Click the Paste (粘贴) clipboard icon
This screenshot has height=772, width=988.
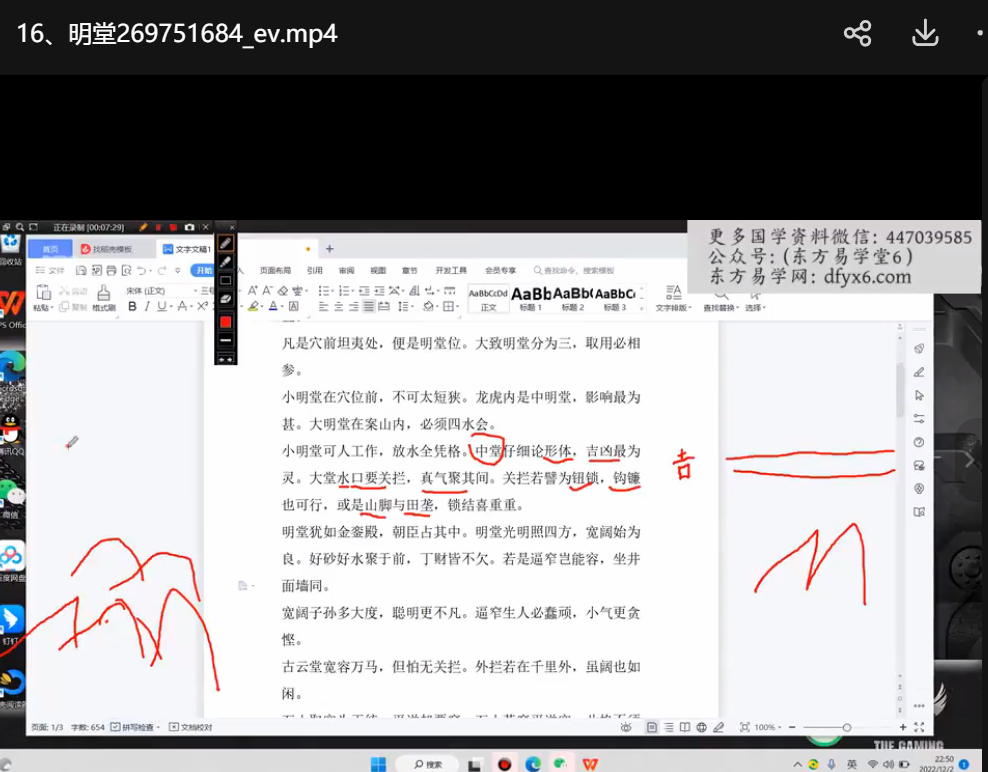[x=43, y=294]
